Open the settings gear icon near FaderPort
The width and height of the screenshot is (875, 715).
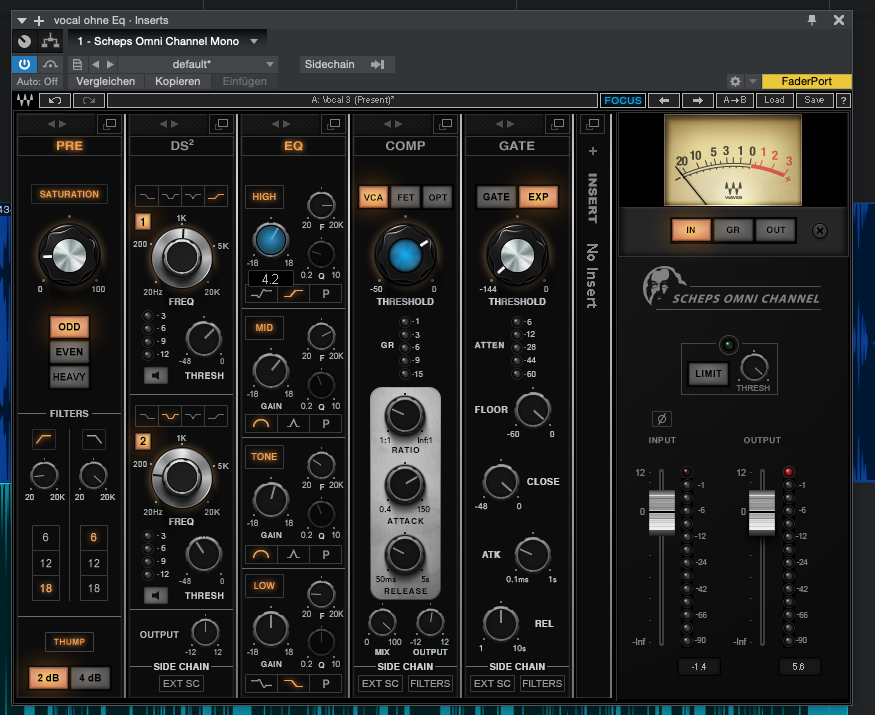(x=735, y=82)
